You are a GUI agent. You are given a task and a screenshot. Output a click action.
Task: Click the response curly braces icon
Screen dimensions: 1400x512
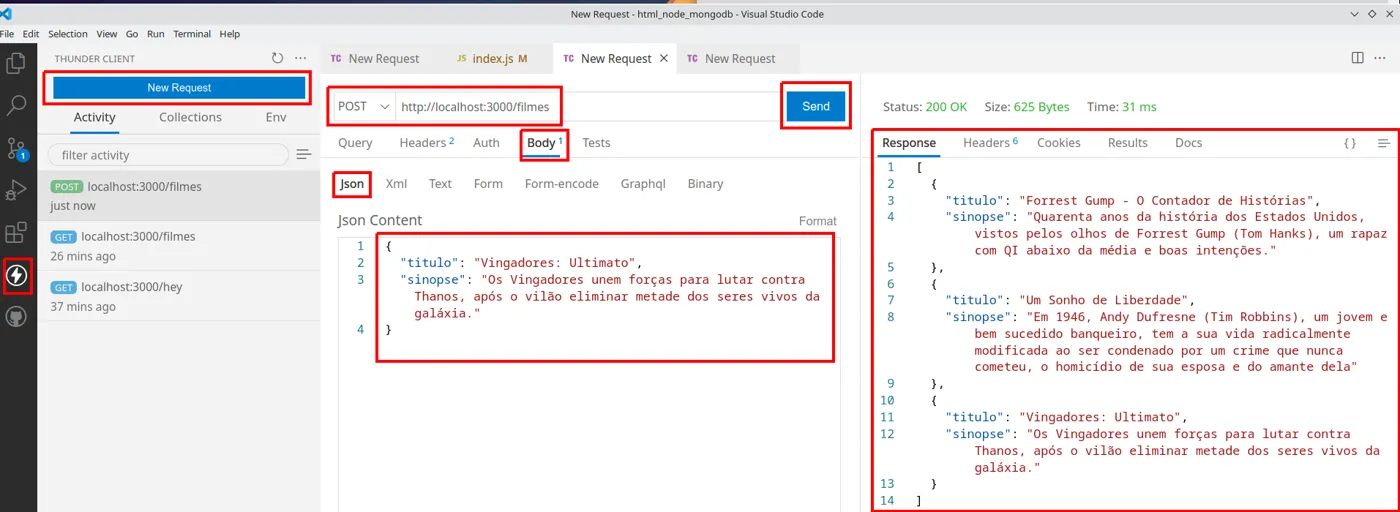(x=1350, y=143)
